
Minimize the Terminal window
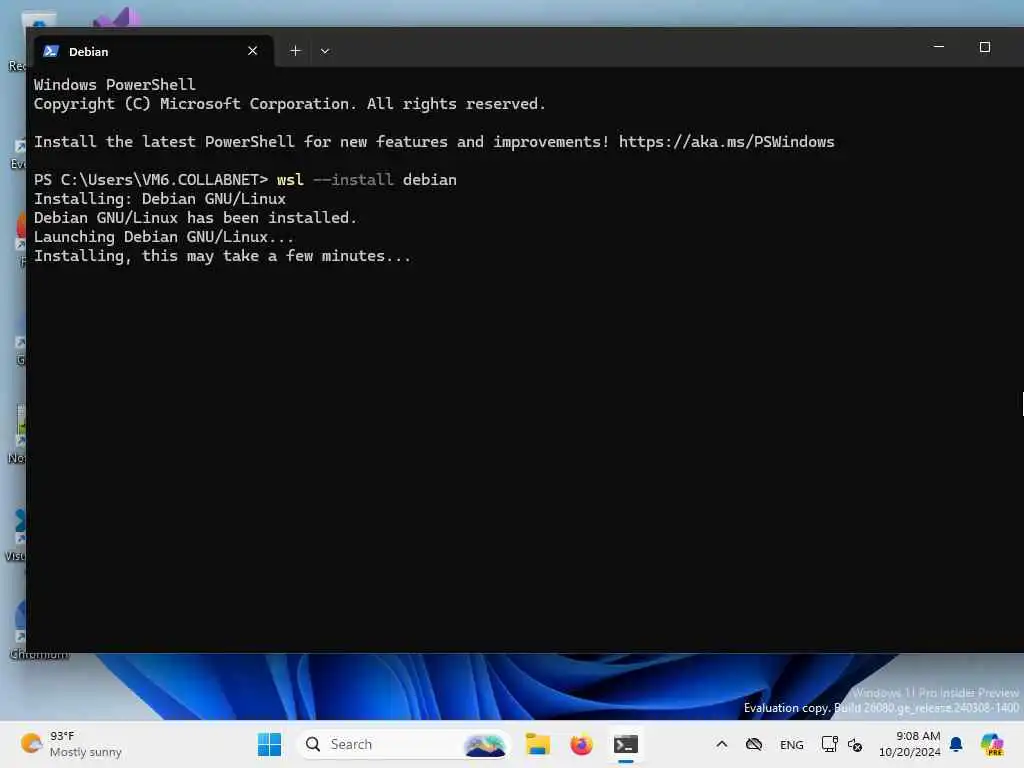point(938,47)
